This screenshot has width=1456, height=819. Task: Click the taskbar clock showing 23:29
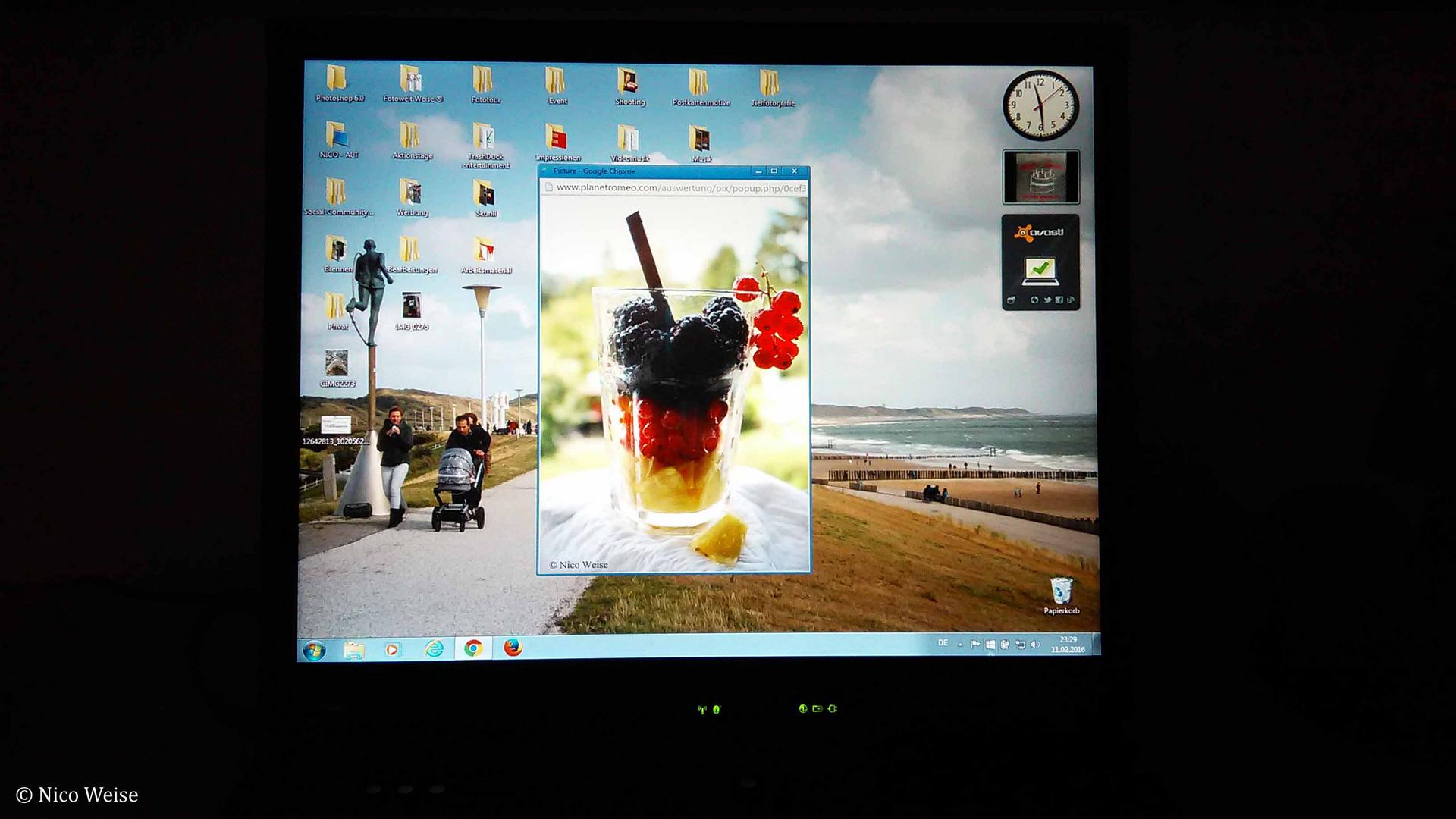coord(1068,645)
